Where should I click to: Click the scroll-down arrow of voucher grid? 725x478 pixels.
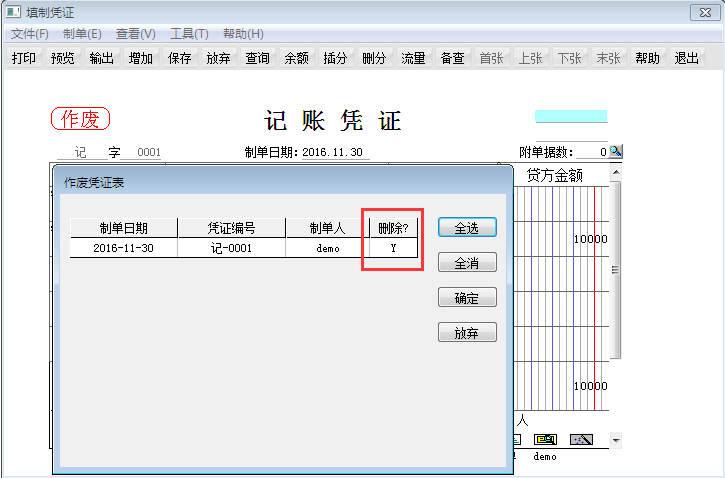coord(616,440)
